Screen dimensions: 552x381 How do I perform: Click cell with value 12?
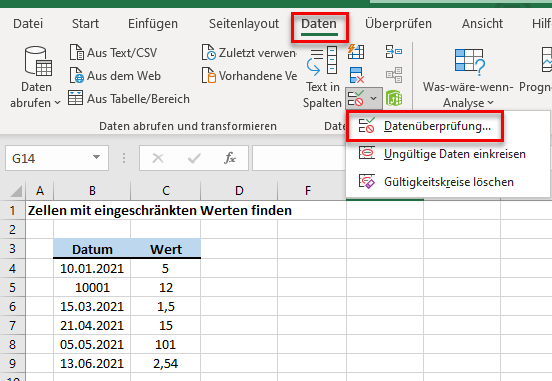pyautogui.click(x=166, y=288)
